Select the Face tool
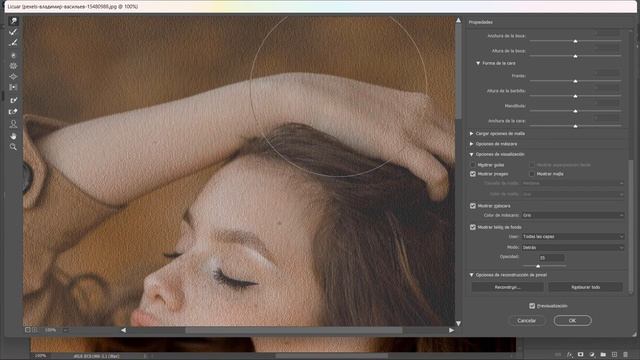The height and width of the screenshot is (360, 640). (13, 124)
